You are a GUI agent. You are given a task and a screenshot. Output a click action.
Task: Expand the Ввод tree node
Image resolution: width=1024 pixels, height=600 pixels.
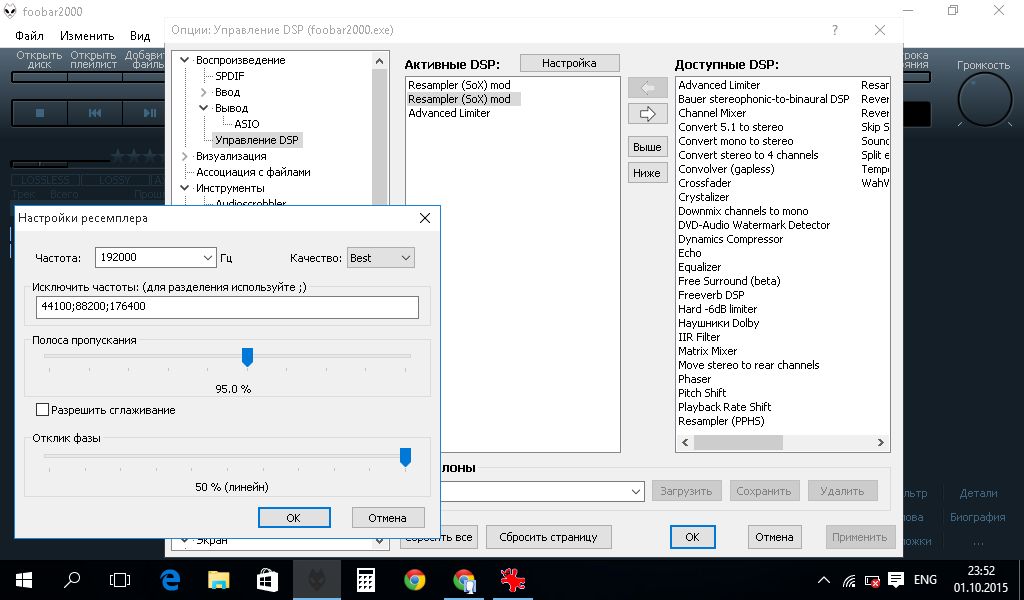204,92
